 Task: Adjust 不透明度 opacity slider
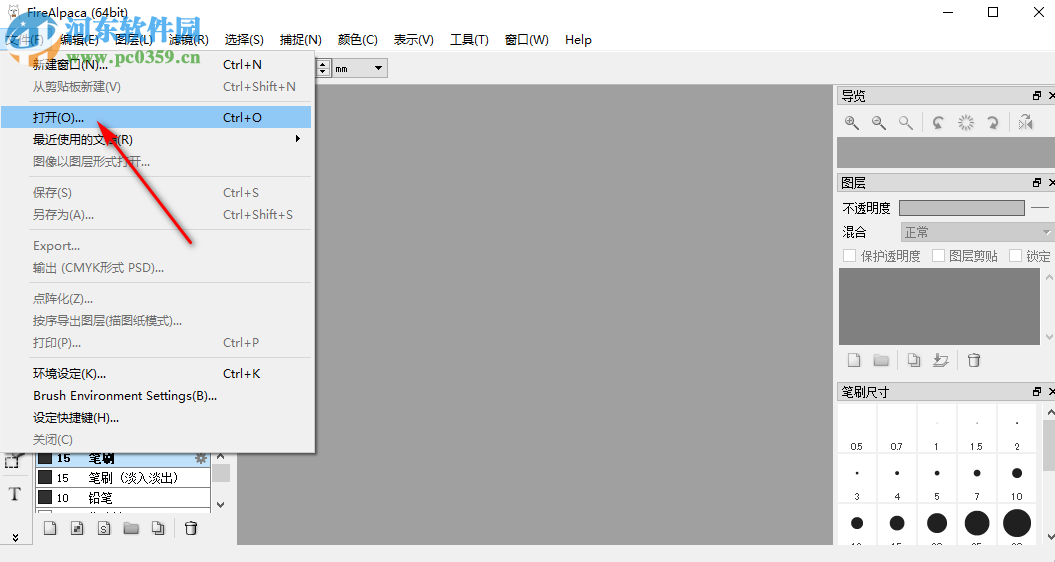coord(961,208)
